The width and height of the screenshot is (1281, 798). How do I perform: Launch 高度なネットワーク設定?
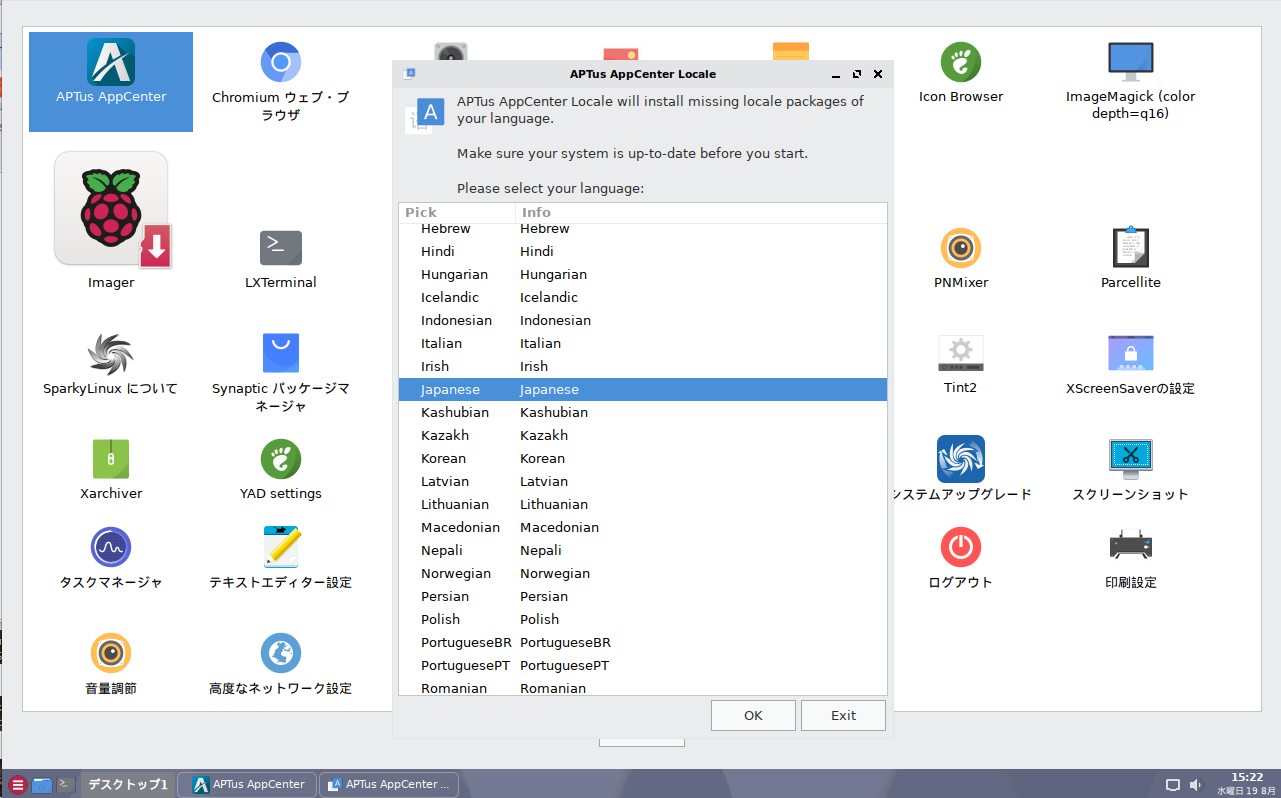tap(281, 653)
